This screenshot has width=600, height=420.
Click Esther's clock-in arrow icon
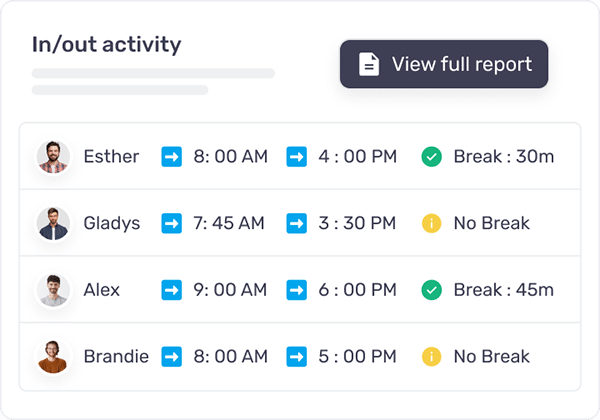coord(171,156)
